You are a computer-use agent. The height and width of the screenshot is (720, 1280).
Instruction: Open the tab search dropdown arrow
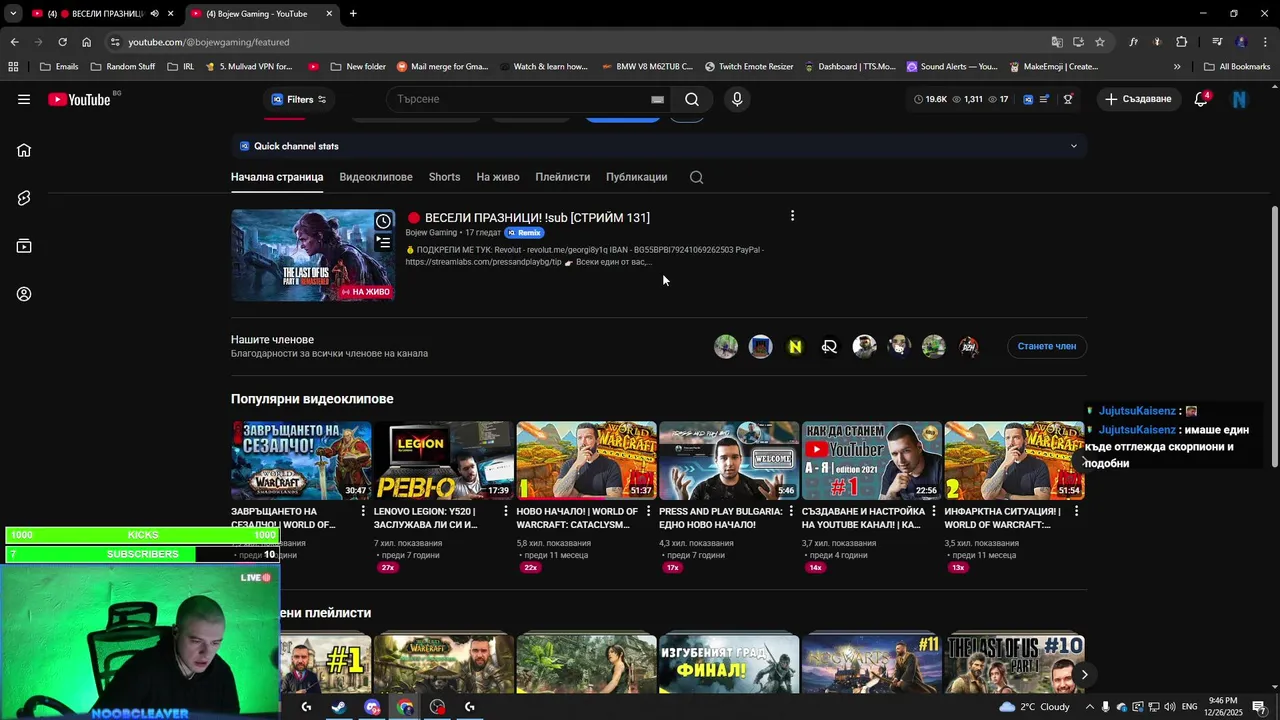(x=13, y=14)
